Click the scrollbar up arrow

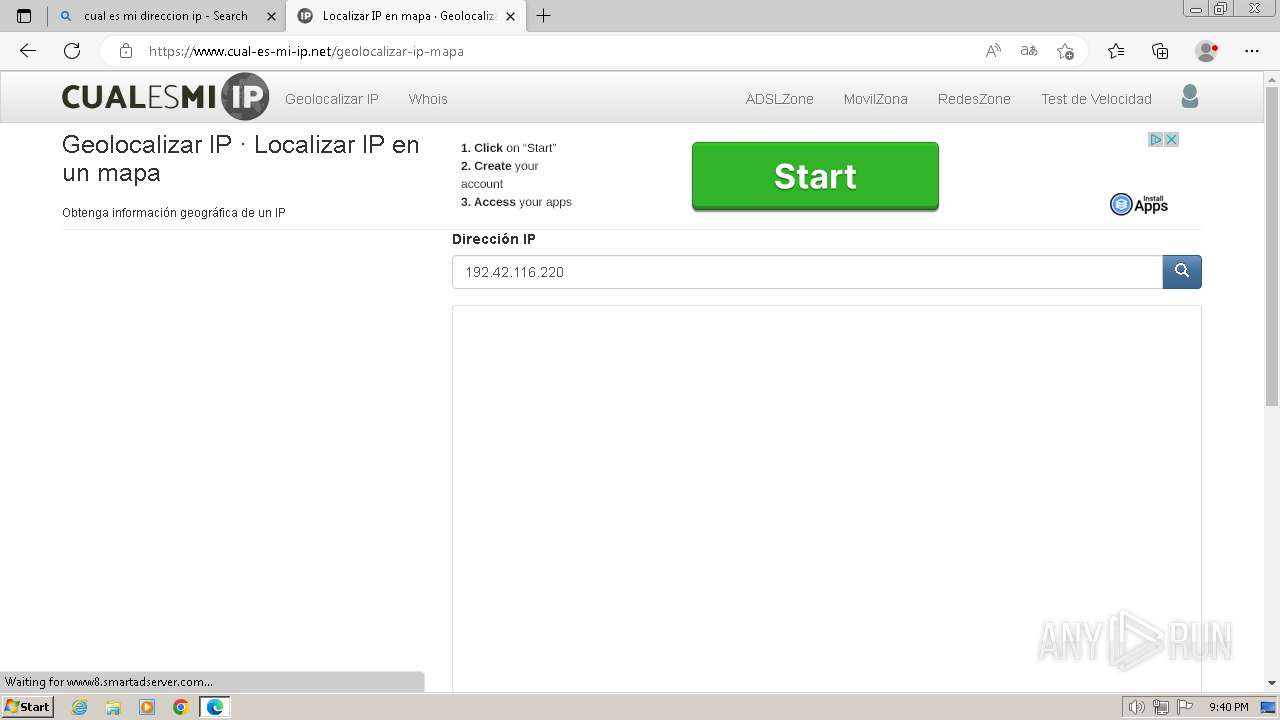[x=1272, y=79]
